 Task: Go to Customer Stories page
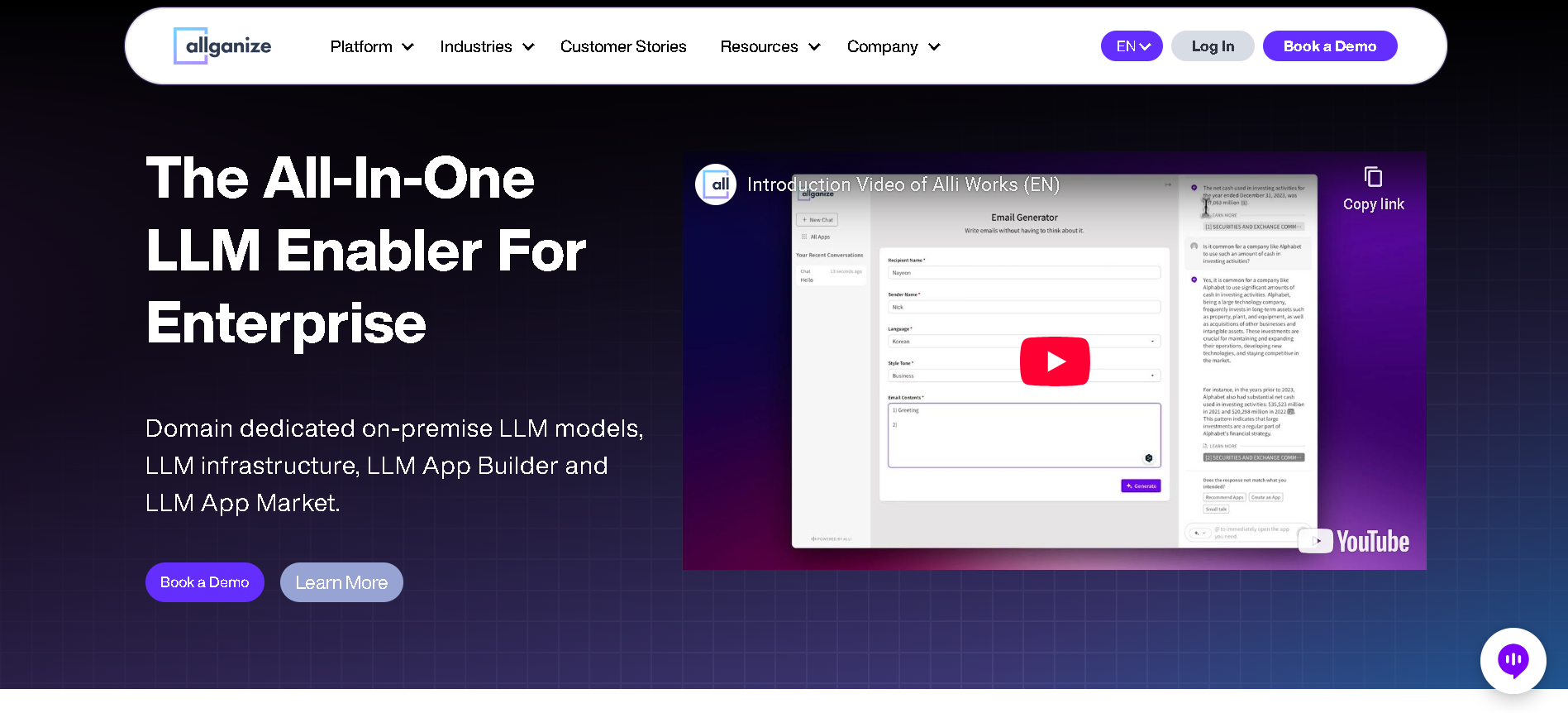click(623, 46)
